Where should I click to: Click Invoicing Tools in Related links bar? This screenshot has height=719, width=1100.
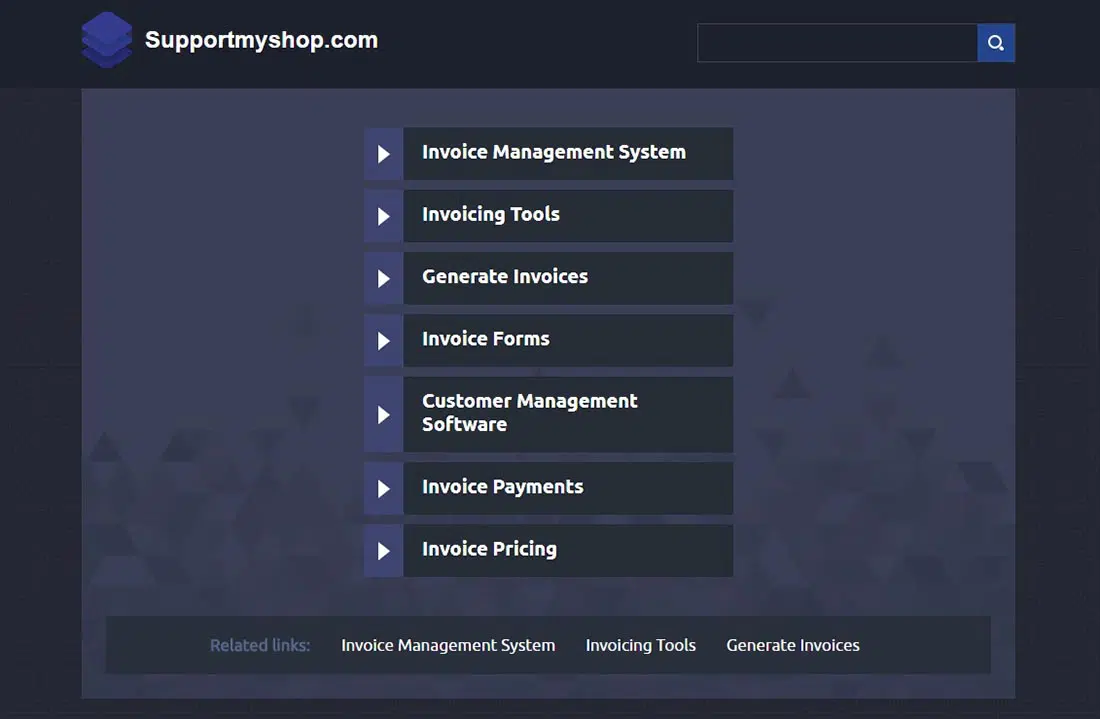coord(640,645)
